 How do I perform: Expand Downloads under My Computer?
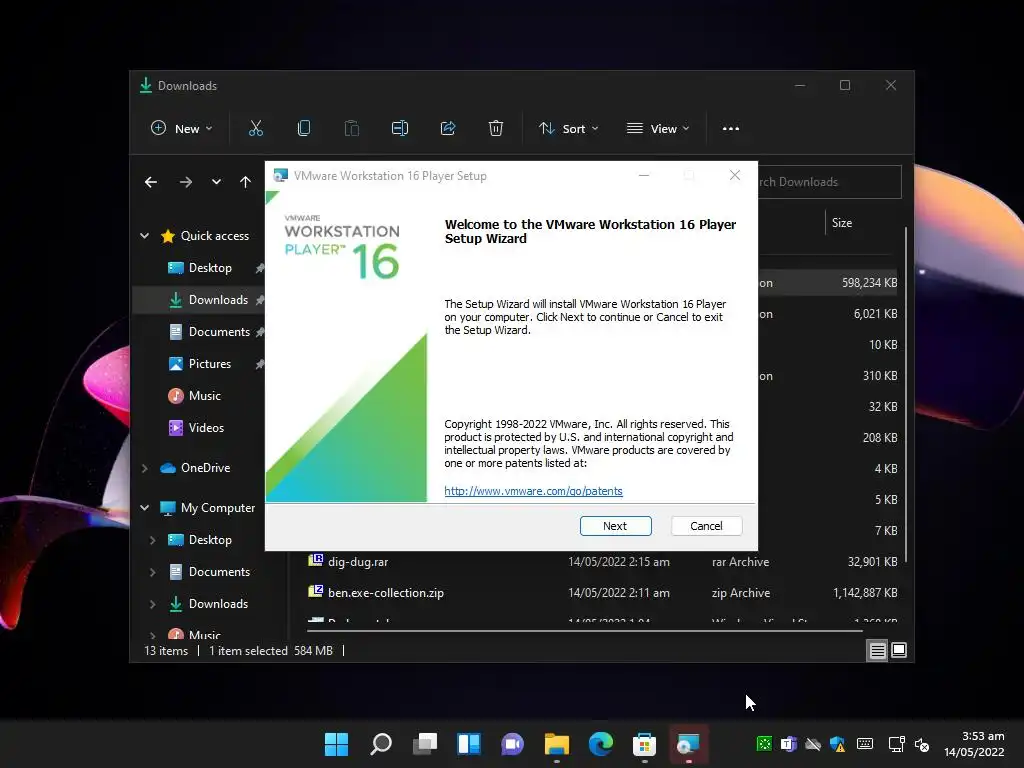(x=152, y=604)
